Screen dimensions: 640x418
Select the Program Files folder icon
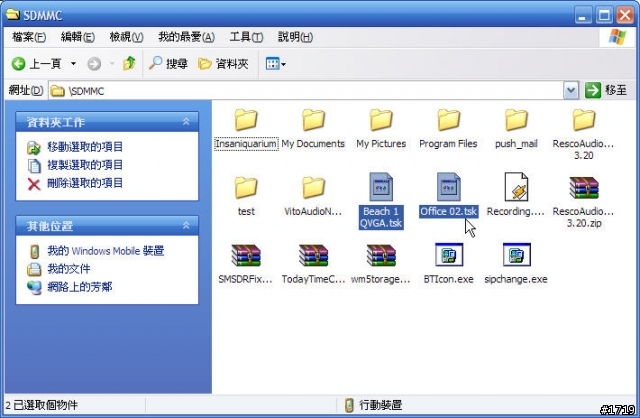point(449,120)
